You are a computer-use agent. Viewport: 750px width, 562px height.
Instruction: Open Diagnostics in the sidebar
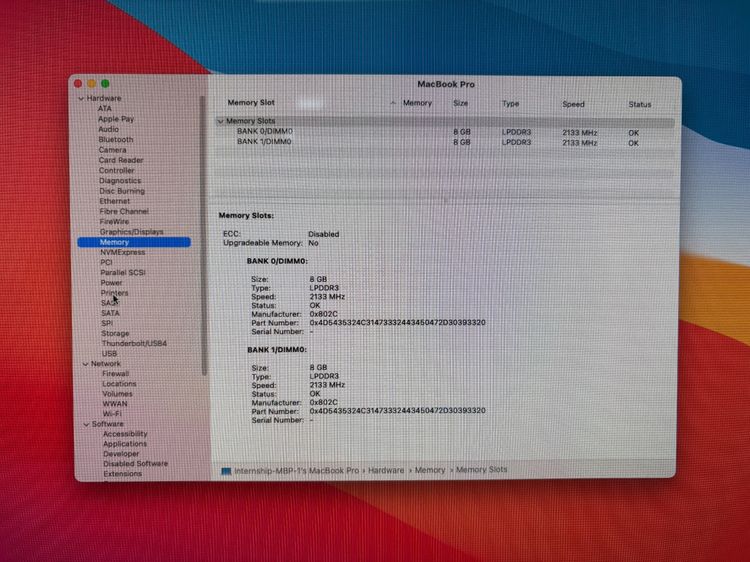click(120, 181)
